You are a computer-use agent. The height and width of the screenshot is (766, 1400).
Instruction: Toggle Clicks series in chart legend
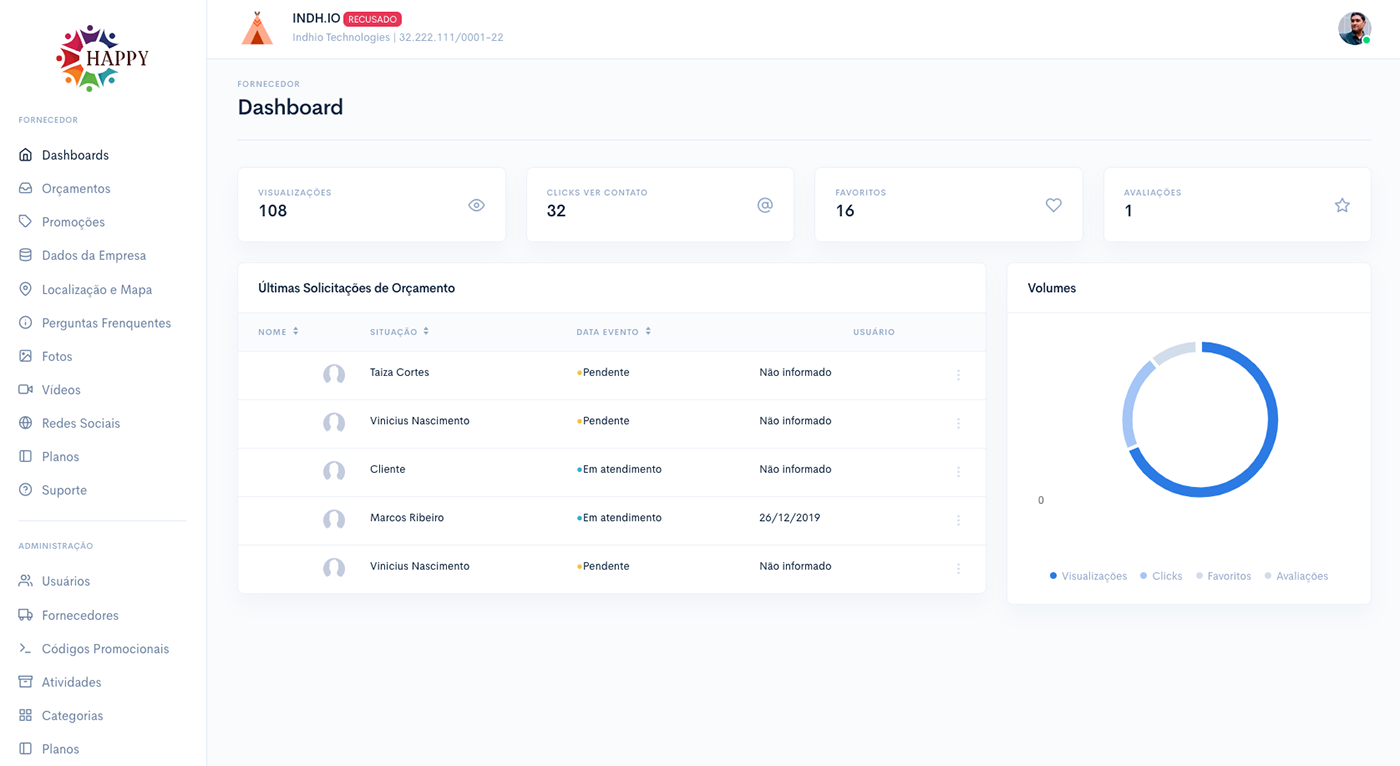tap(1161, 576)
